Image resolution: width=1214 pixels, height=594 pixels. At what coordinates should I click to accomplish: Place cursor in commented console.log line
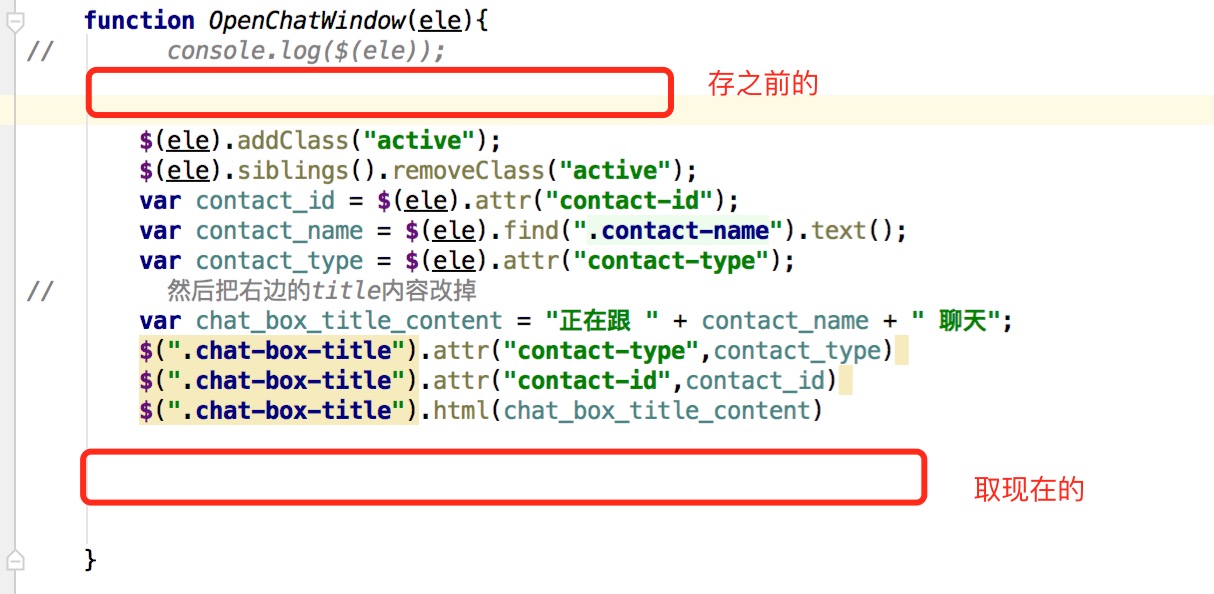point(306,50)
